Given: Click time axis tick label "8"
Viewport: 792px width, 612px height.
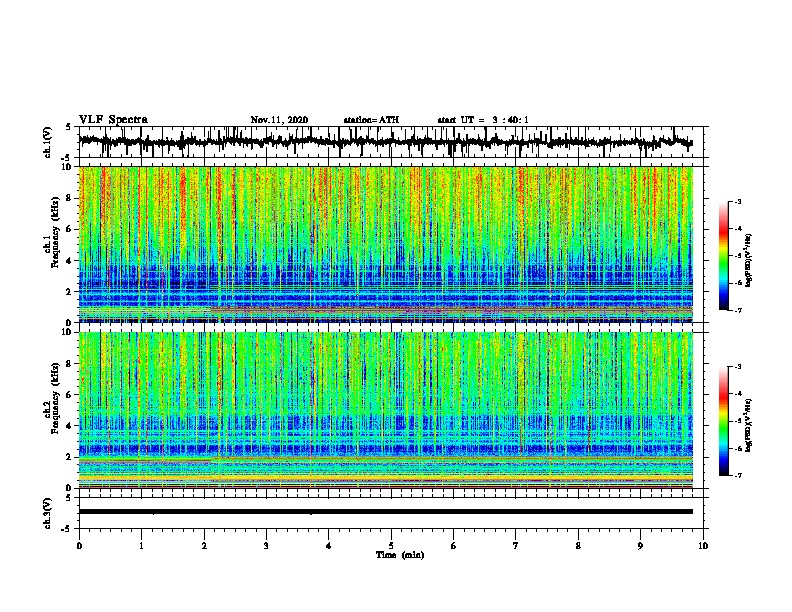Looking at the screenshot, I should point(578,546).
